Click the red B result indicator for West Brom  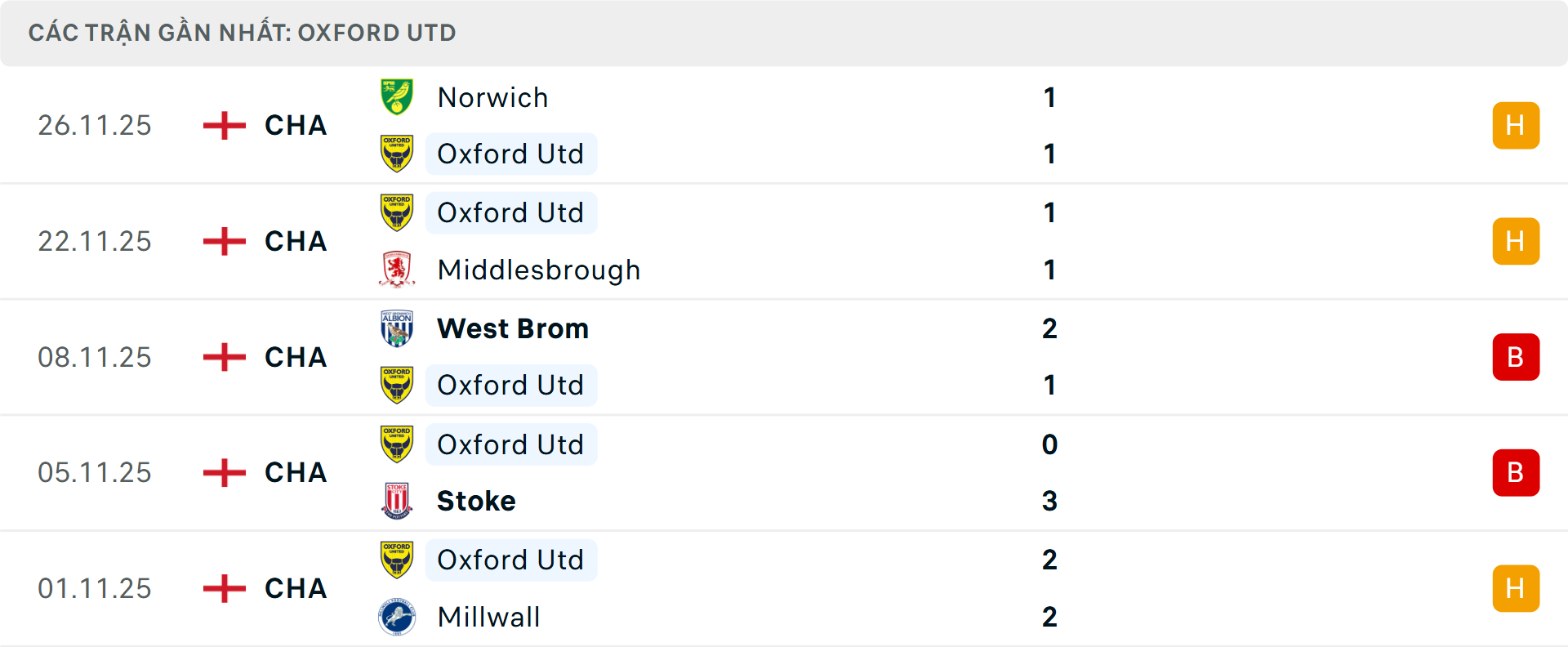pos(1516,357)
